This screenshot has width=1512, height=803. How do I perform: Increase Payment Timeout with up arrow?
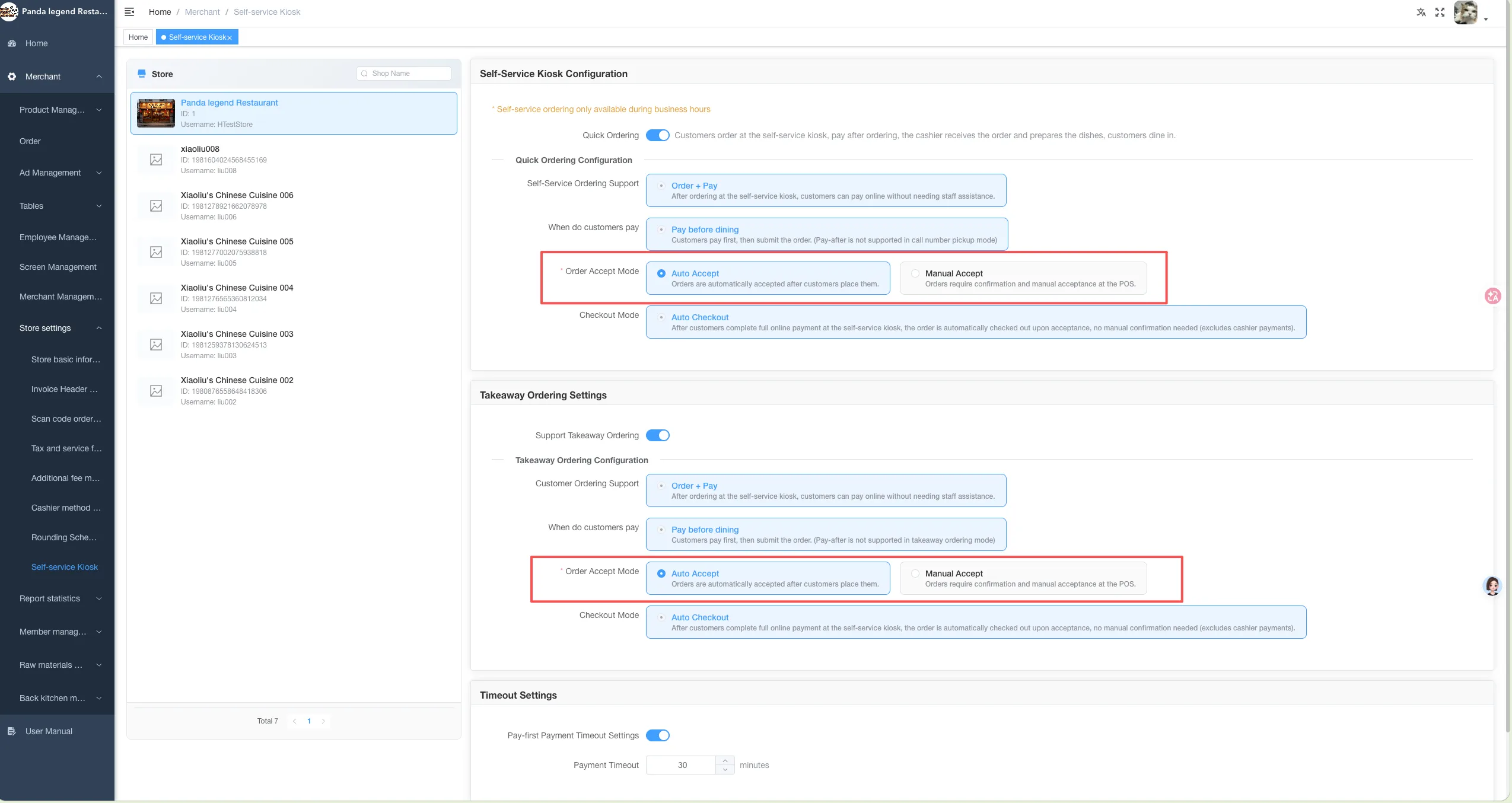pyautogui.click(x=725, y=761)
